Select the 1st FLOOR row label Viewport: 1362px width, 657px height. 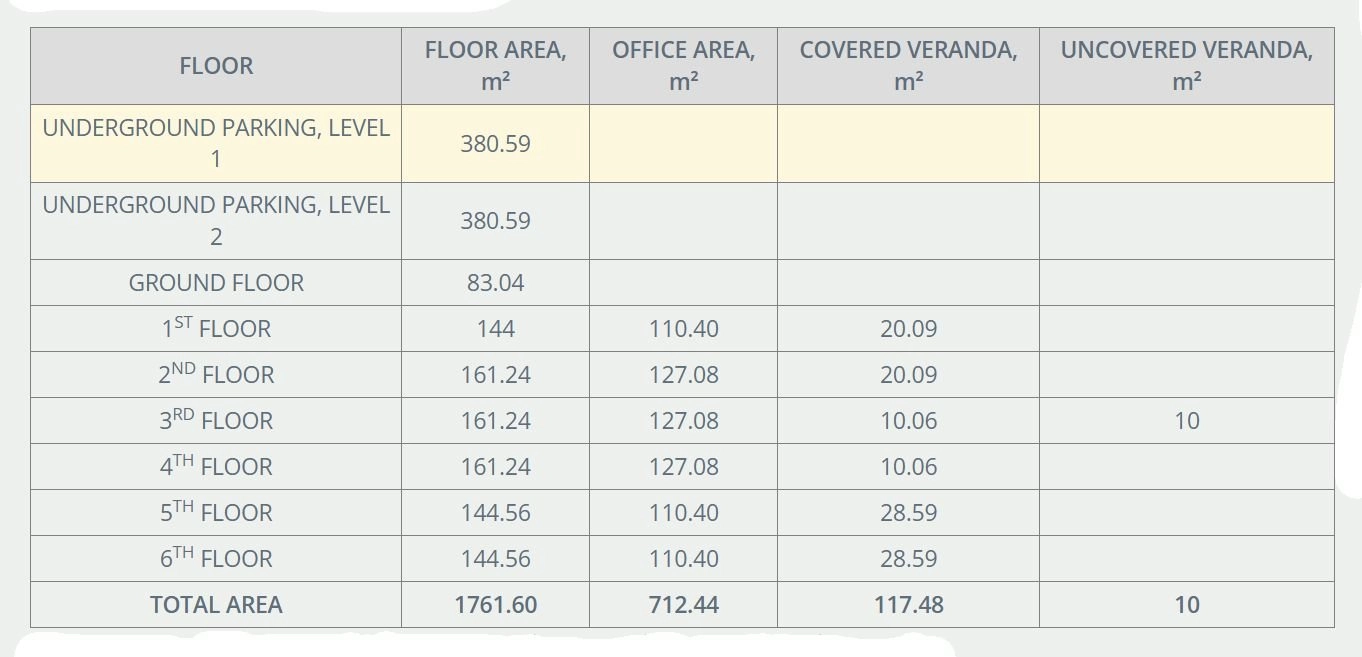(216, 329)
